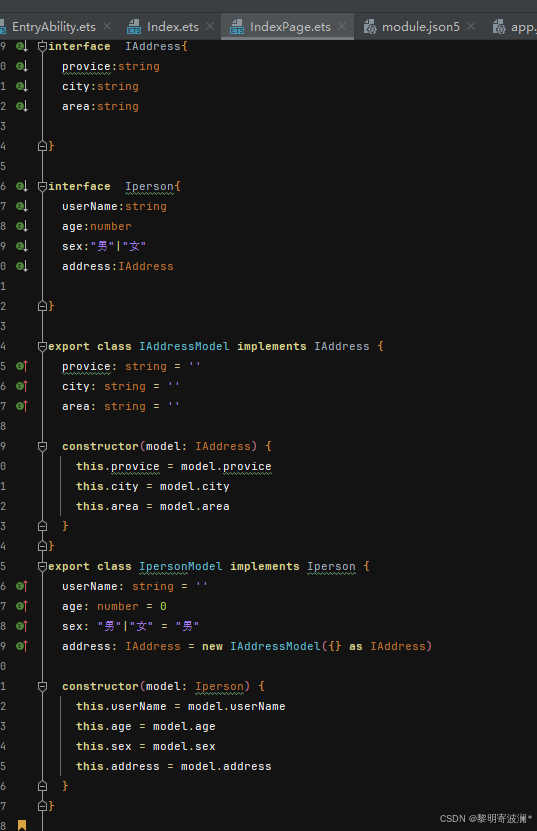
Task: Collapse the IAddressModel class block
Action: tap(42, 347)
